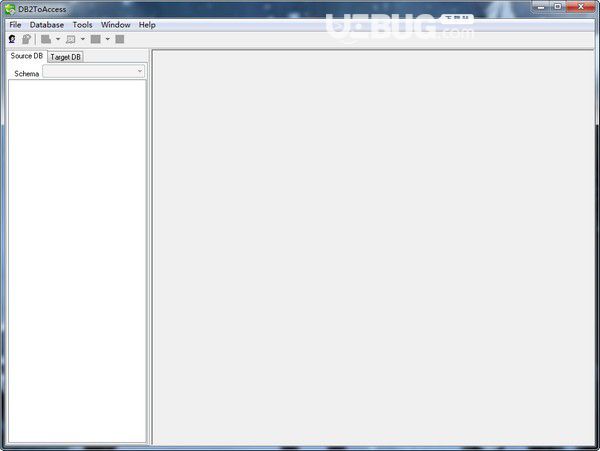Click inside the empty schema object tree panel
Viewport: 600px width, 451px height.
[77, 261]
